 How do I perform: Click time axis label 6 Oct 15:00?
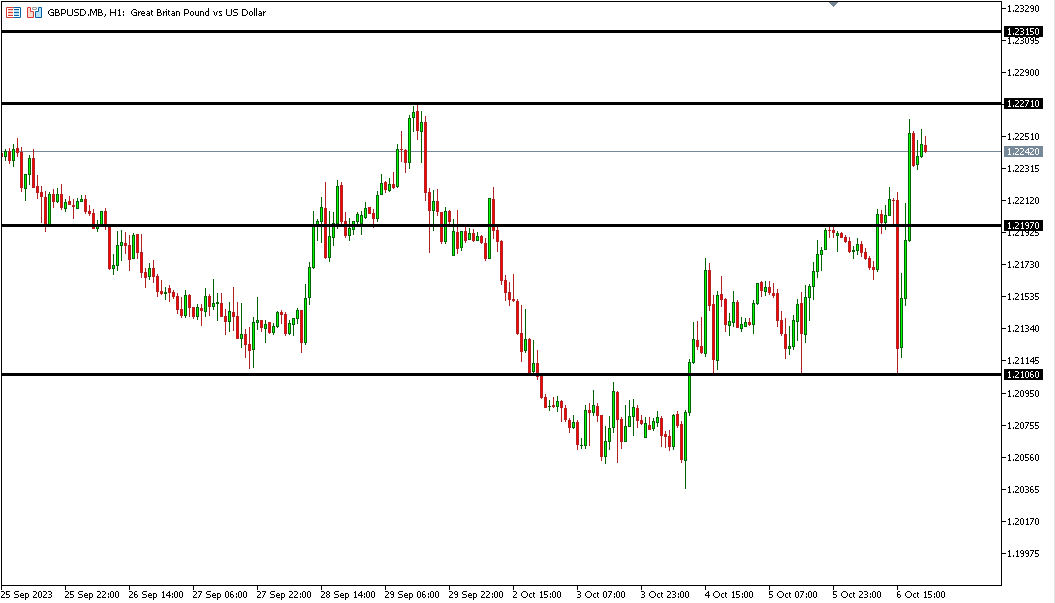(920, 595)
